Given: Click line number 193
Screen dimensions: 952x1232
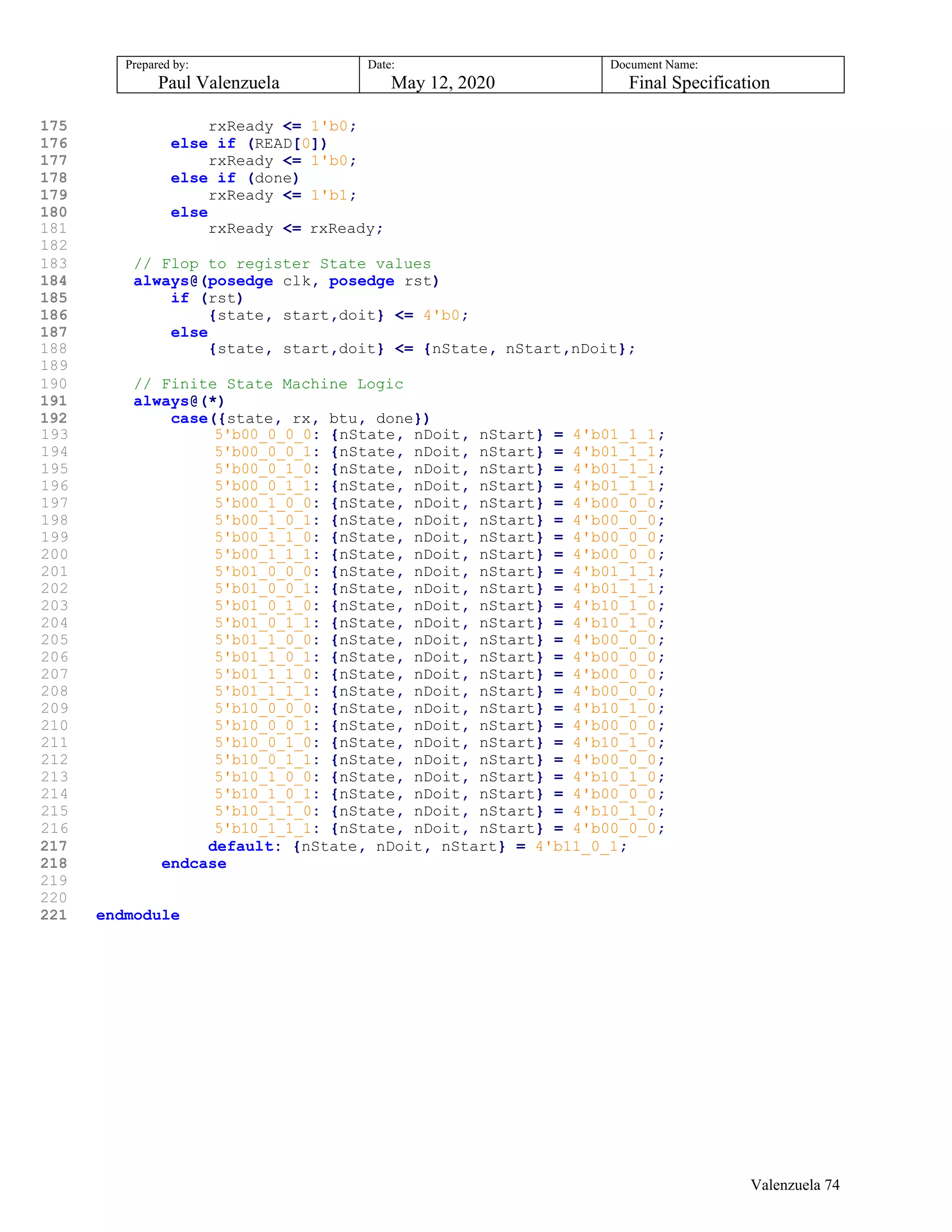Looking at the screenshot, I should (x=53, y=434).
